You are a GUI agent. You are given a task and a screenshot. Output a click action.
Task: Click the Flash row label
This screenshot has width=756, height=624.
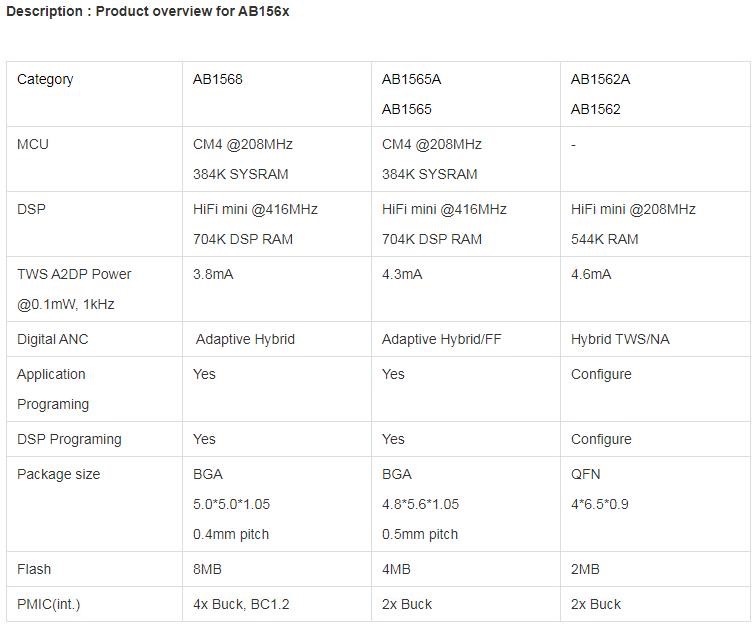(34, 570)
